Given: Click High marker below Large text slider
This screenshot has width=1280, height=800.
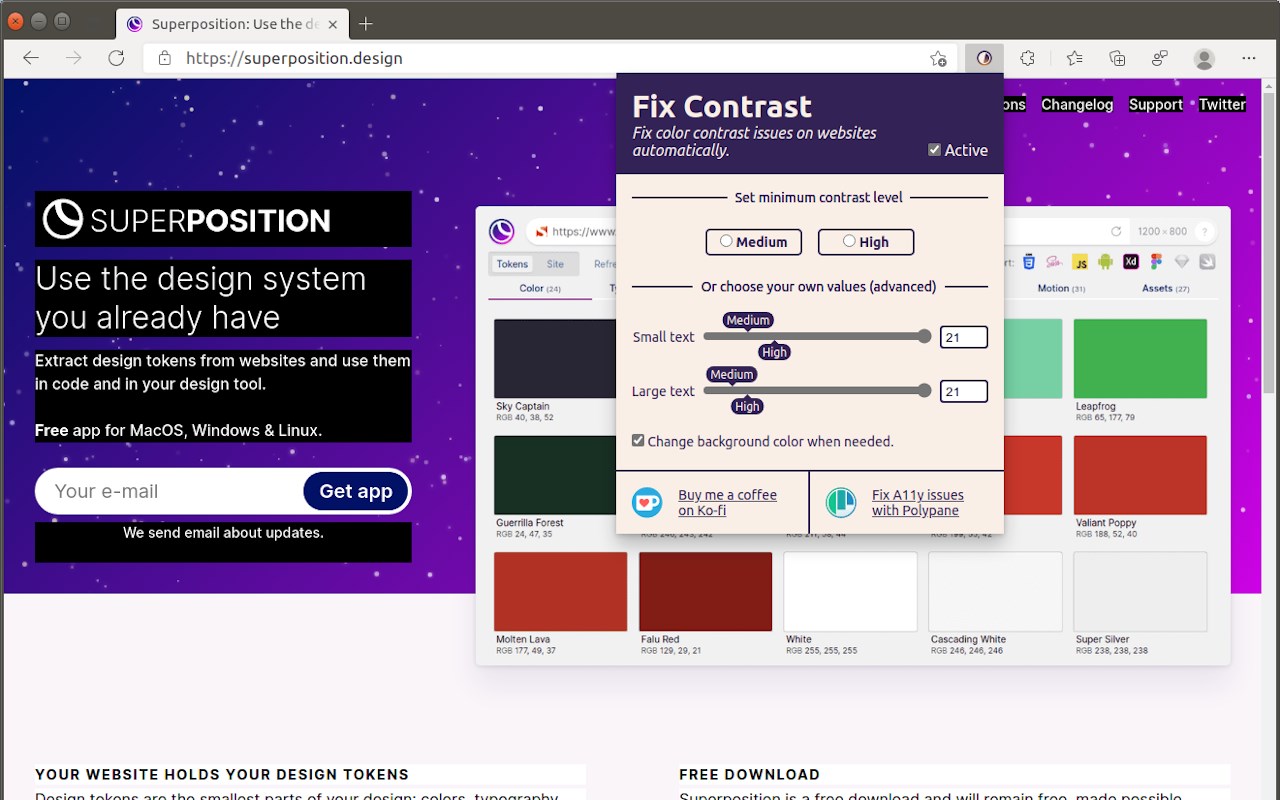Looking at the screenshot, I should point(747,406).
